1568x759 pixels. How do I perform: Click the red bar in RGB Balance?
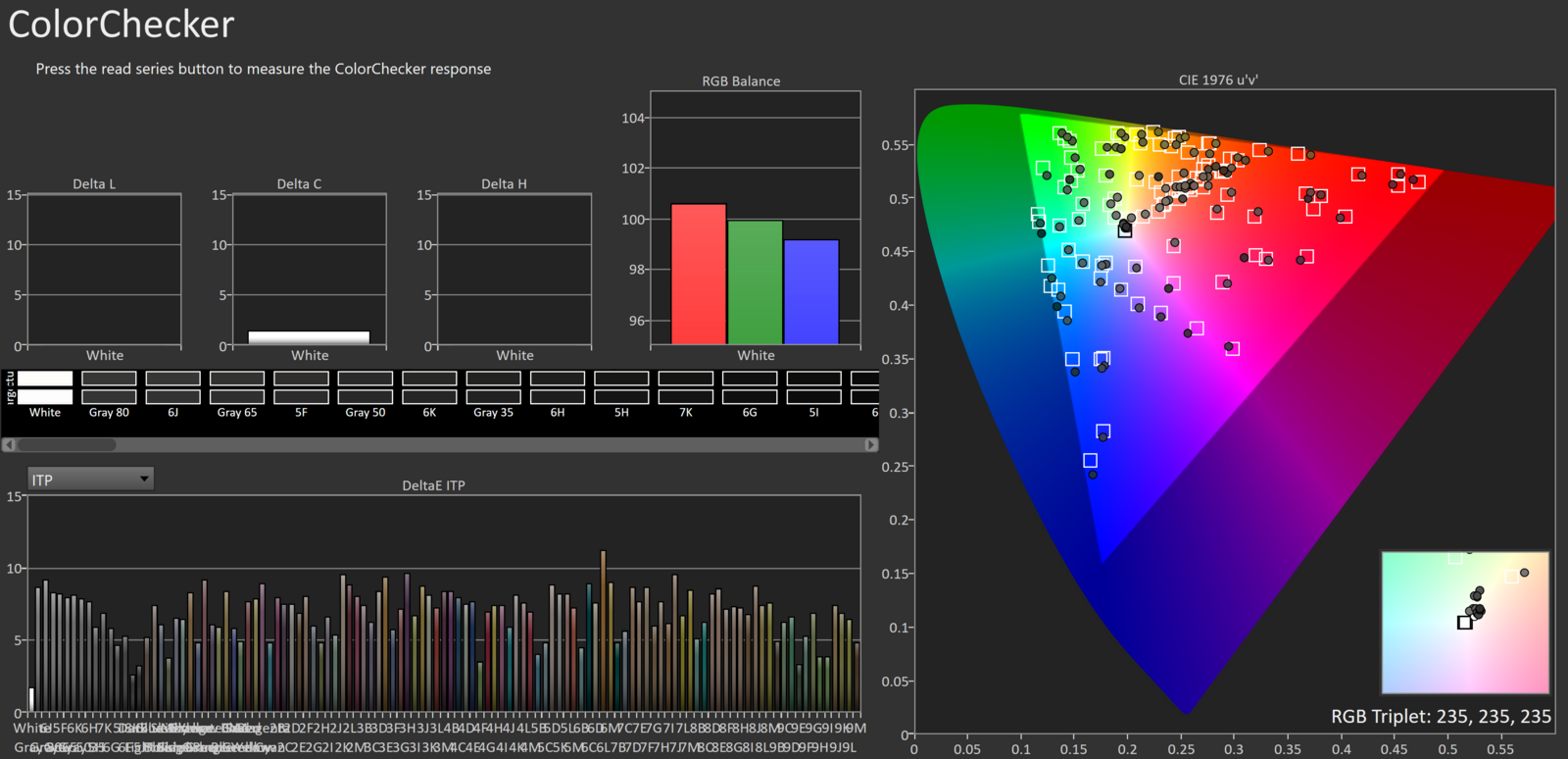pyautogui.click(x=699, y=275)
